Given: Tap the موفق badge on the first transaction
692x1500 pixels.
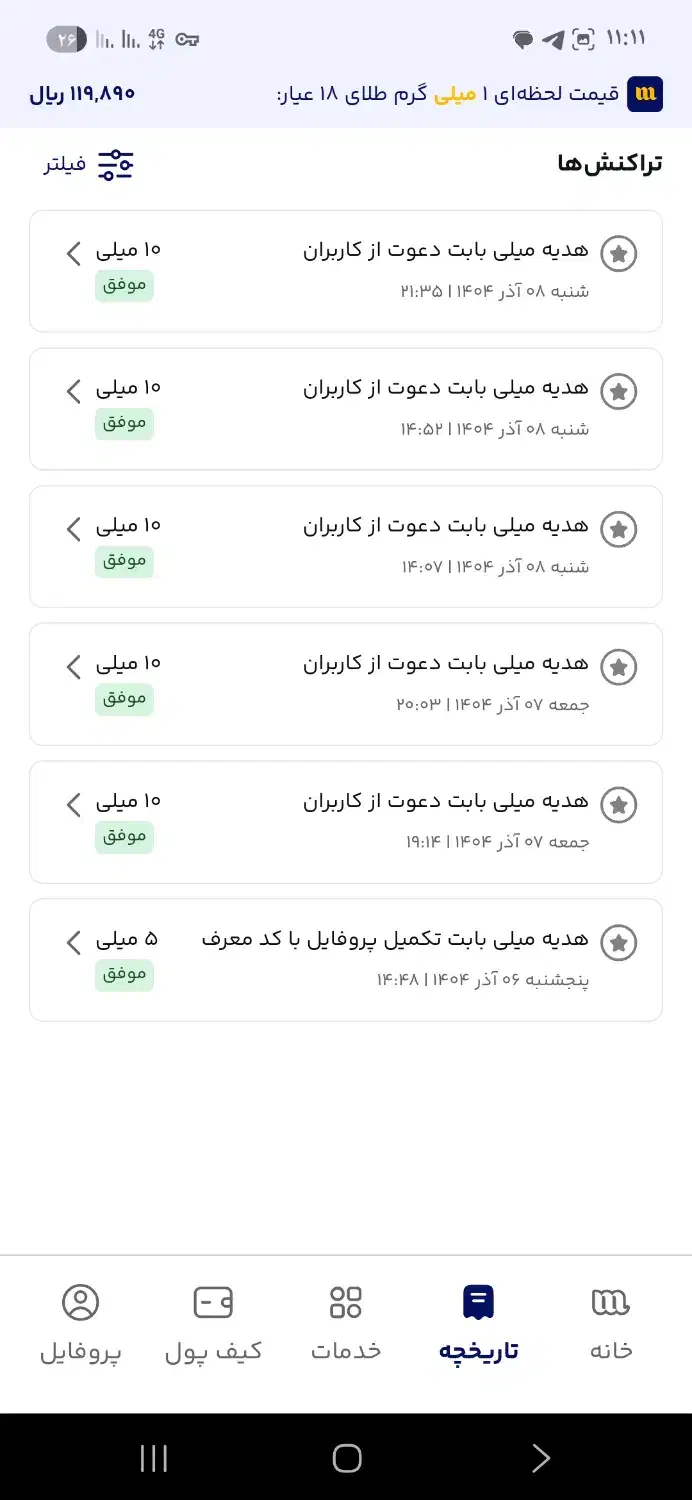Looking at the screenshot, I should (124, 285).
